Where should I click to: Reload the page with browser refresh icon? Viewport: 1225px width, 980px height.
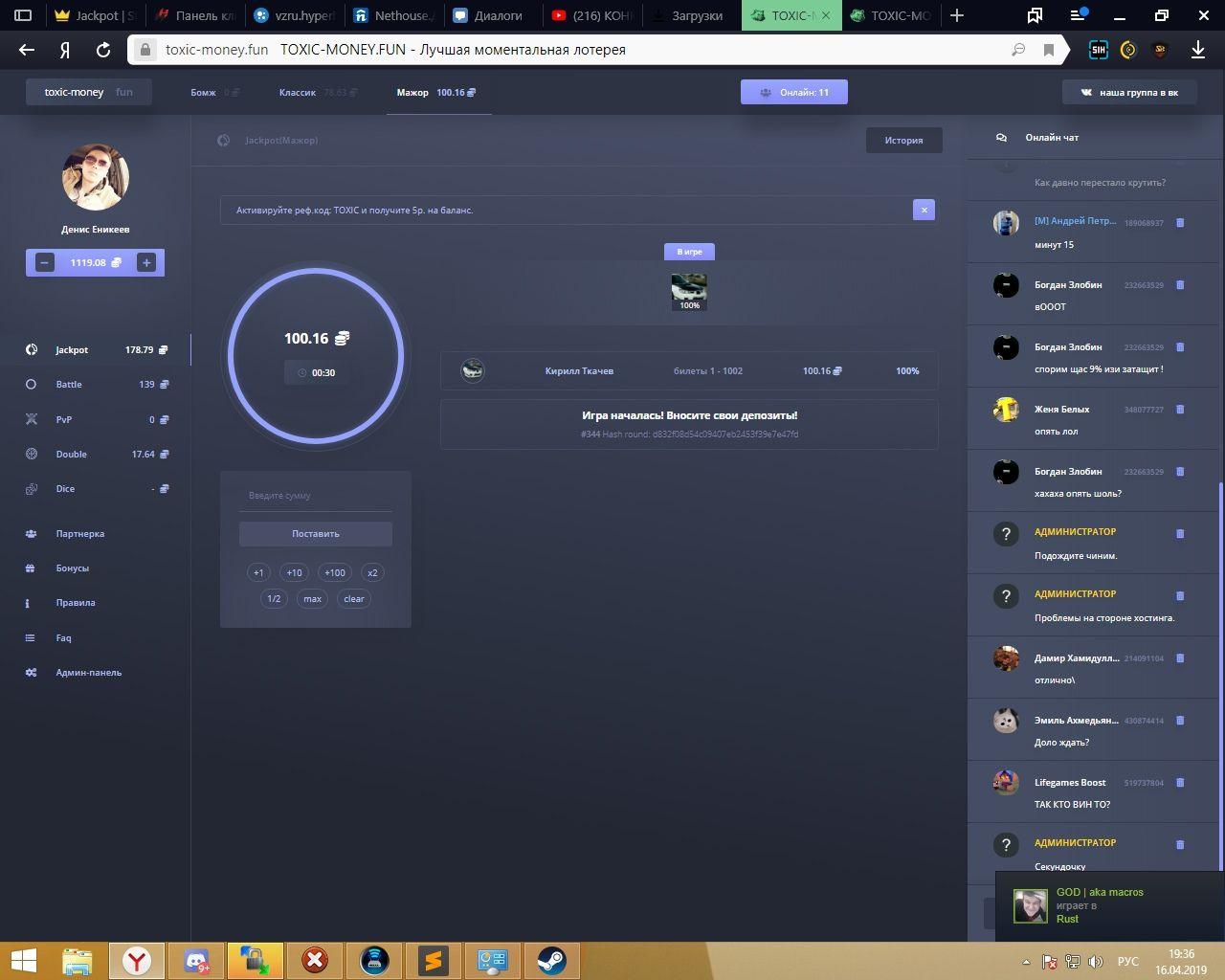(x=103, y=50)
